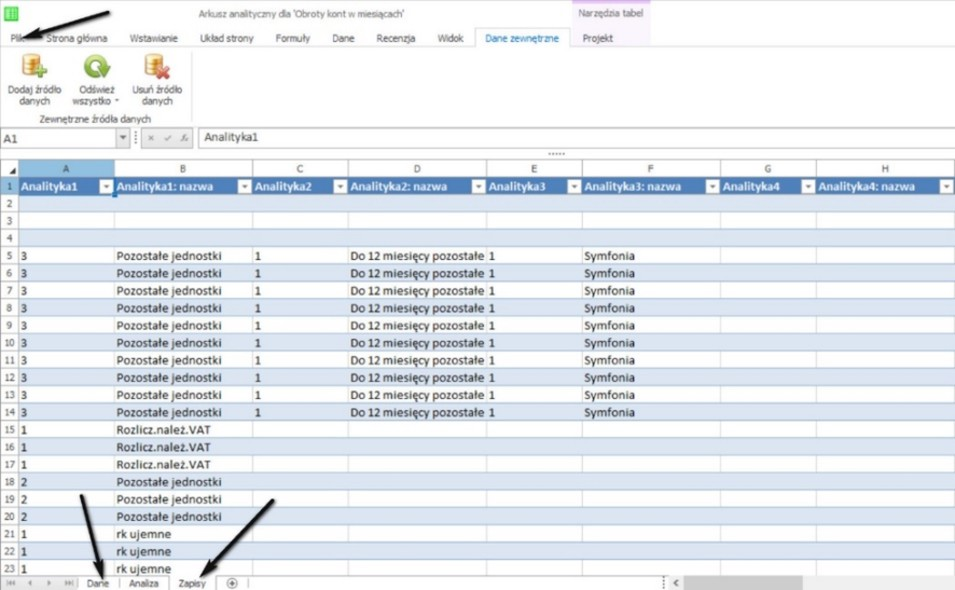Click the green spreadsheet application icon

pos(11,13)
